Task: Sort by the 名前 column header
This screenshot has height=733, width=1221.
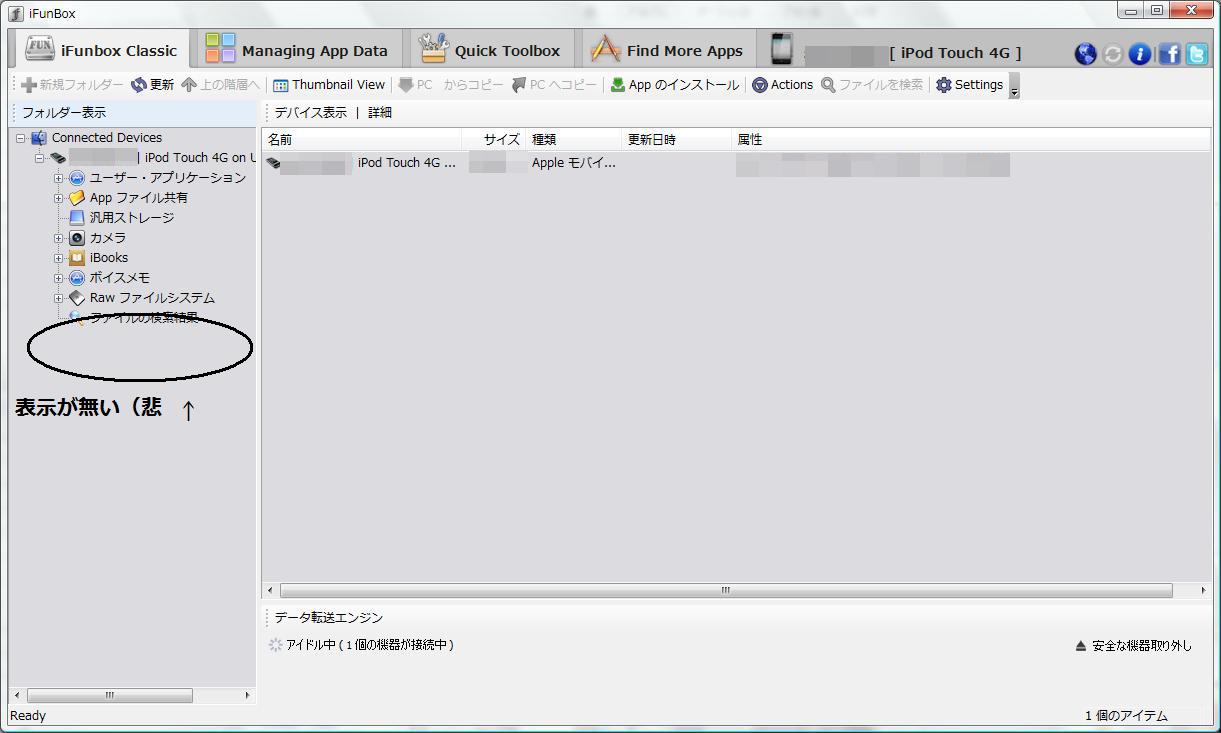Action: [x=362, y=140]
